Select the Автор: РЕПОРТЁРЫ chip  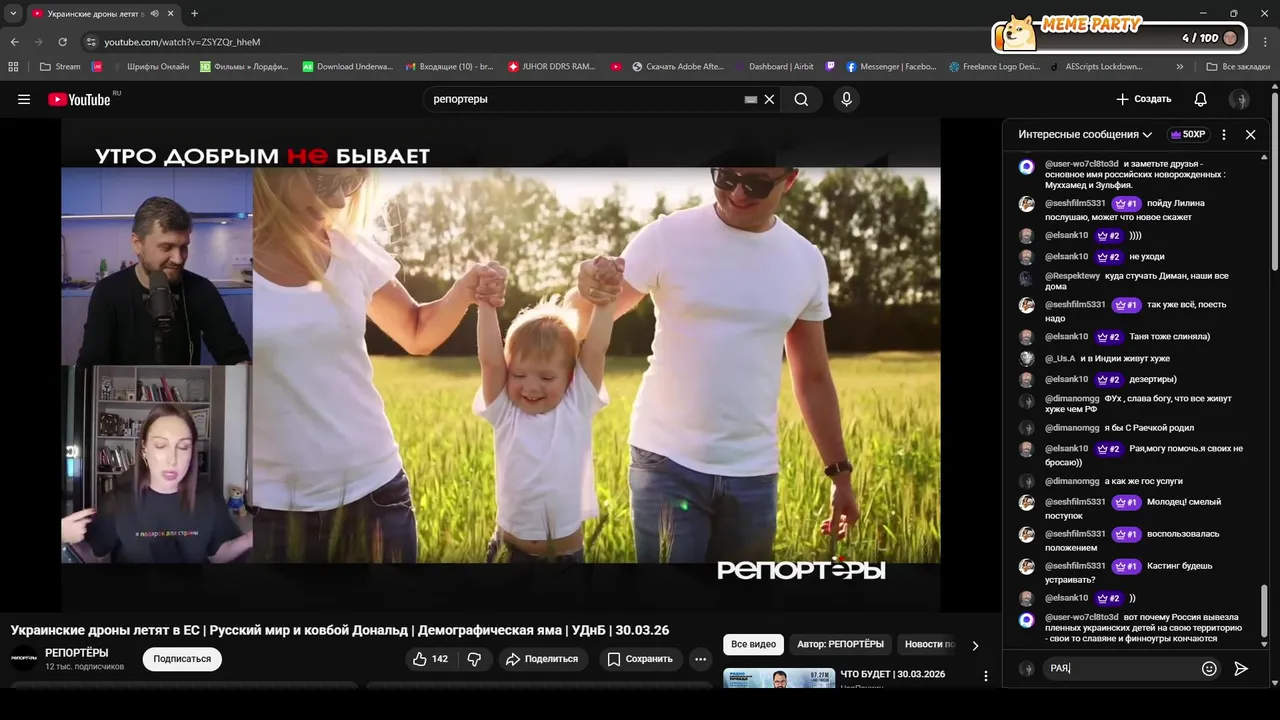point(841,644)
